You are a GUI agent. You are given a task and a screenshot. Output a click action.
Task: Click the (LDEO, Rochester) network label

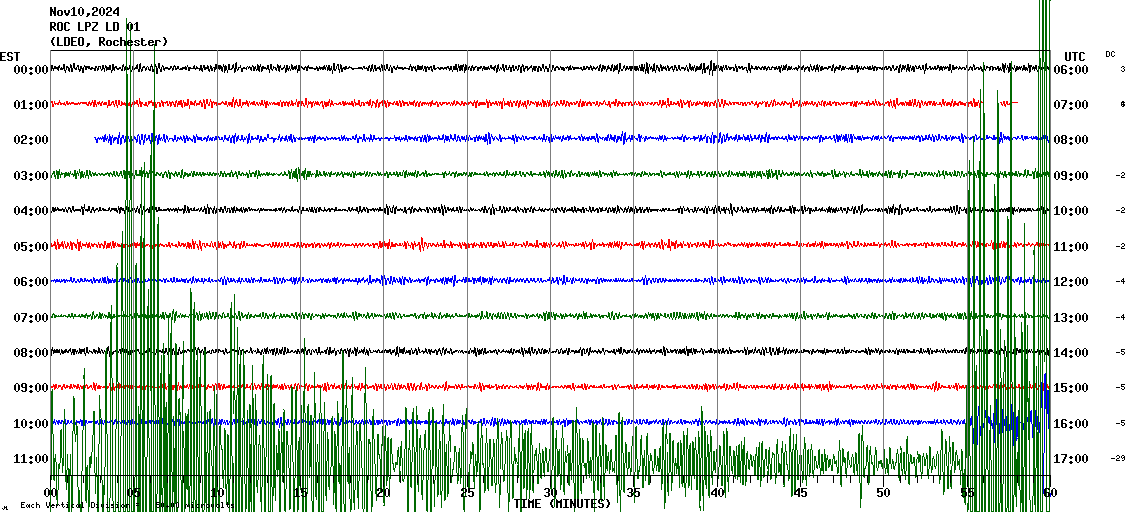pyautogui.click(x=109, y=42)
